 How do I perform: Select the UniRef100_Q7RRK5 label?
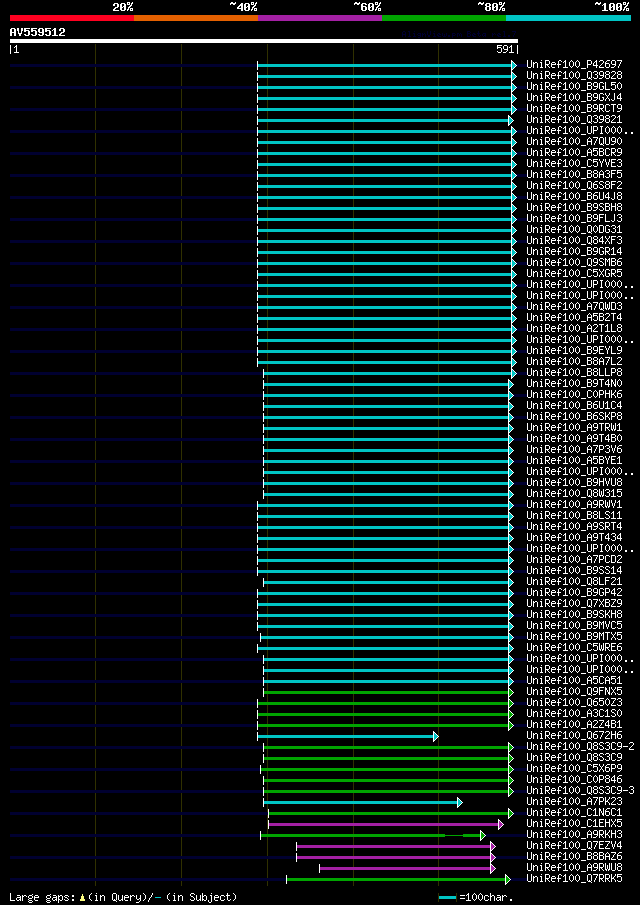coord(574,878)
